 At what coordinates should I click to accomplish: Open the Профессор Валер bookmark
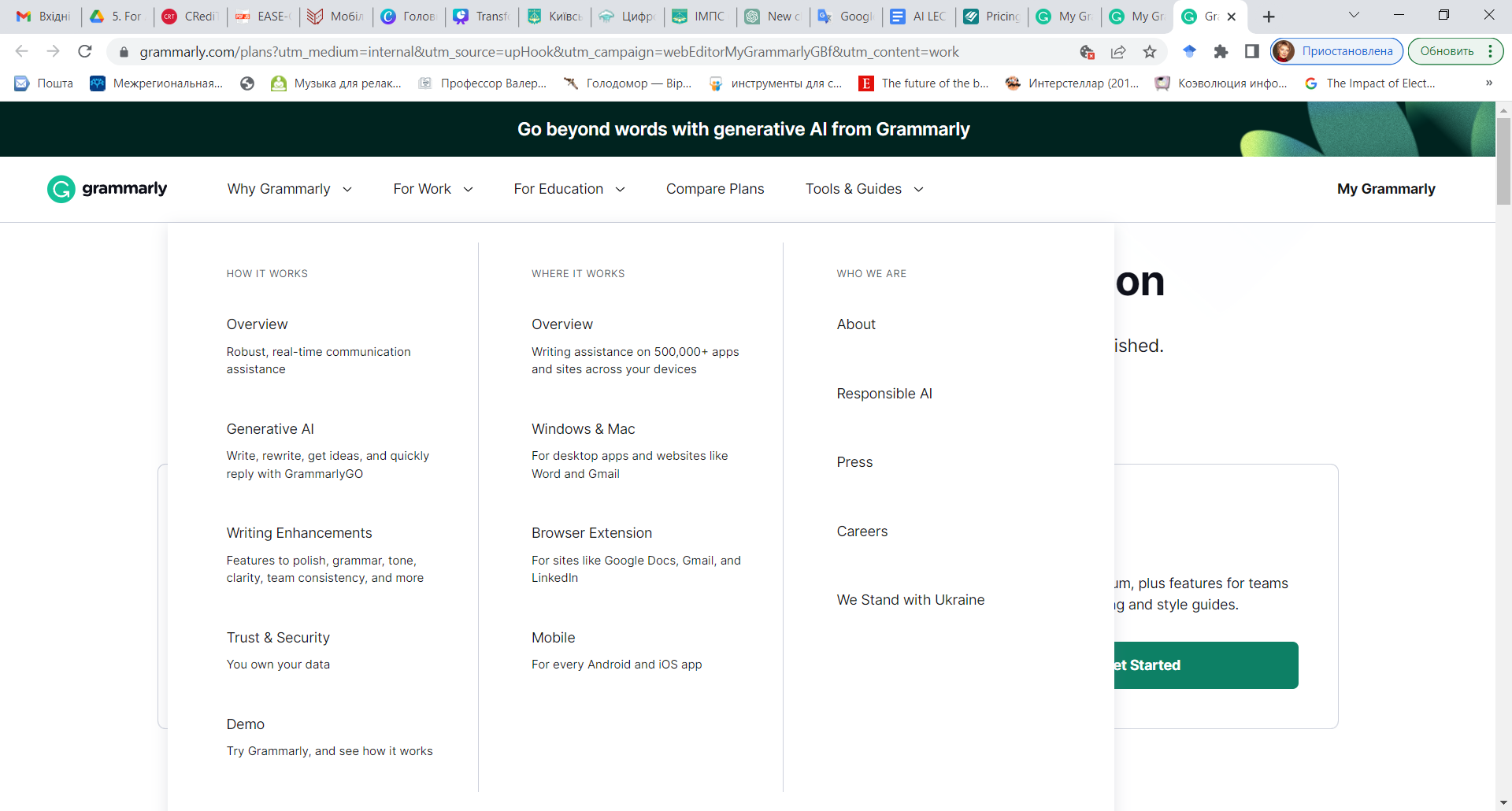tap(482, 83)
